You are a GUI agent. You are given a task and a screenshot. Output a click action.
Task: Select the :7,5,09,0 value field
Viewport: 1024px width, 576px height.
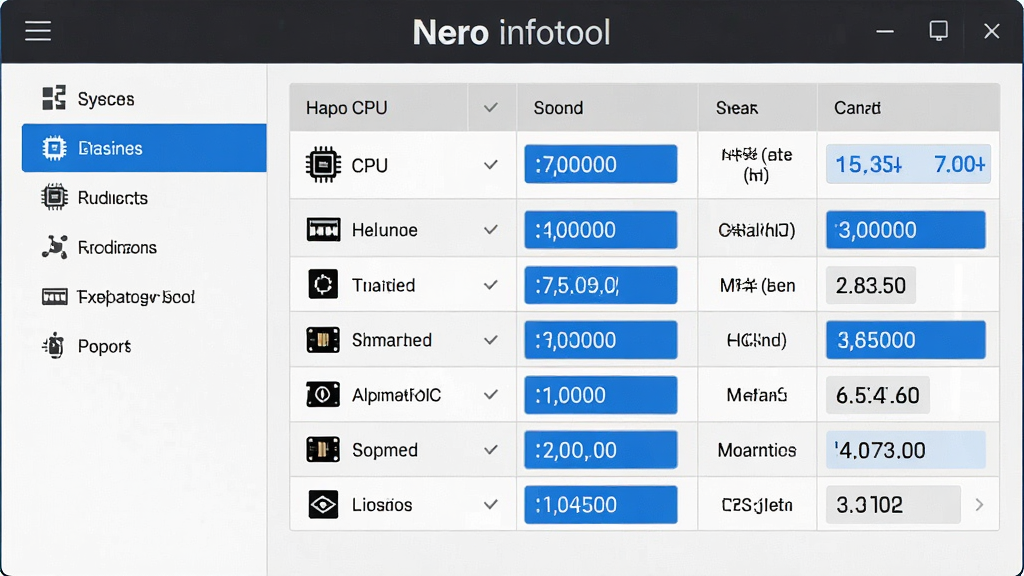click(x=601, y=285)
